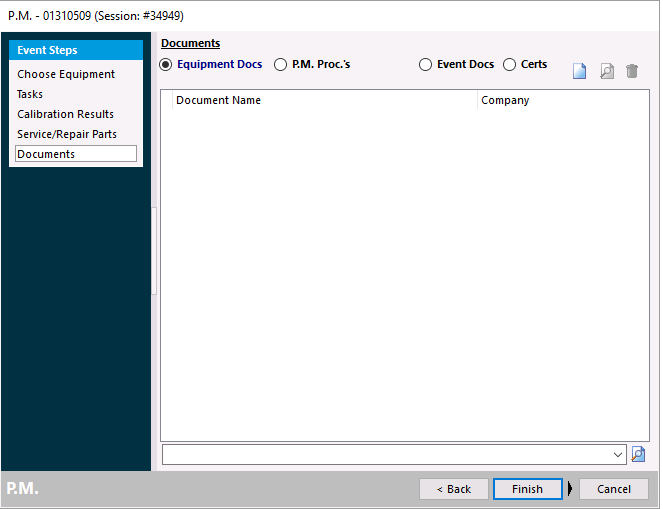Click the browse icon beside the bottom combo box
The height and width of the screenshot is (509, 663).
point(638,454)
